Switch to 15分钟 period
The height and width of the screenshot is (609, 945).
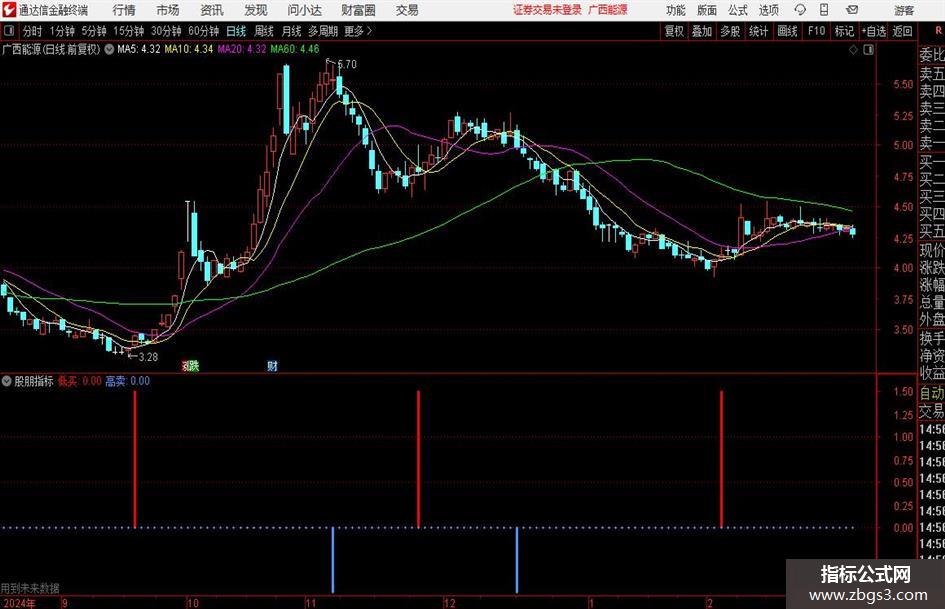129,31
